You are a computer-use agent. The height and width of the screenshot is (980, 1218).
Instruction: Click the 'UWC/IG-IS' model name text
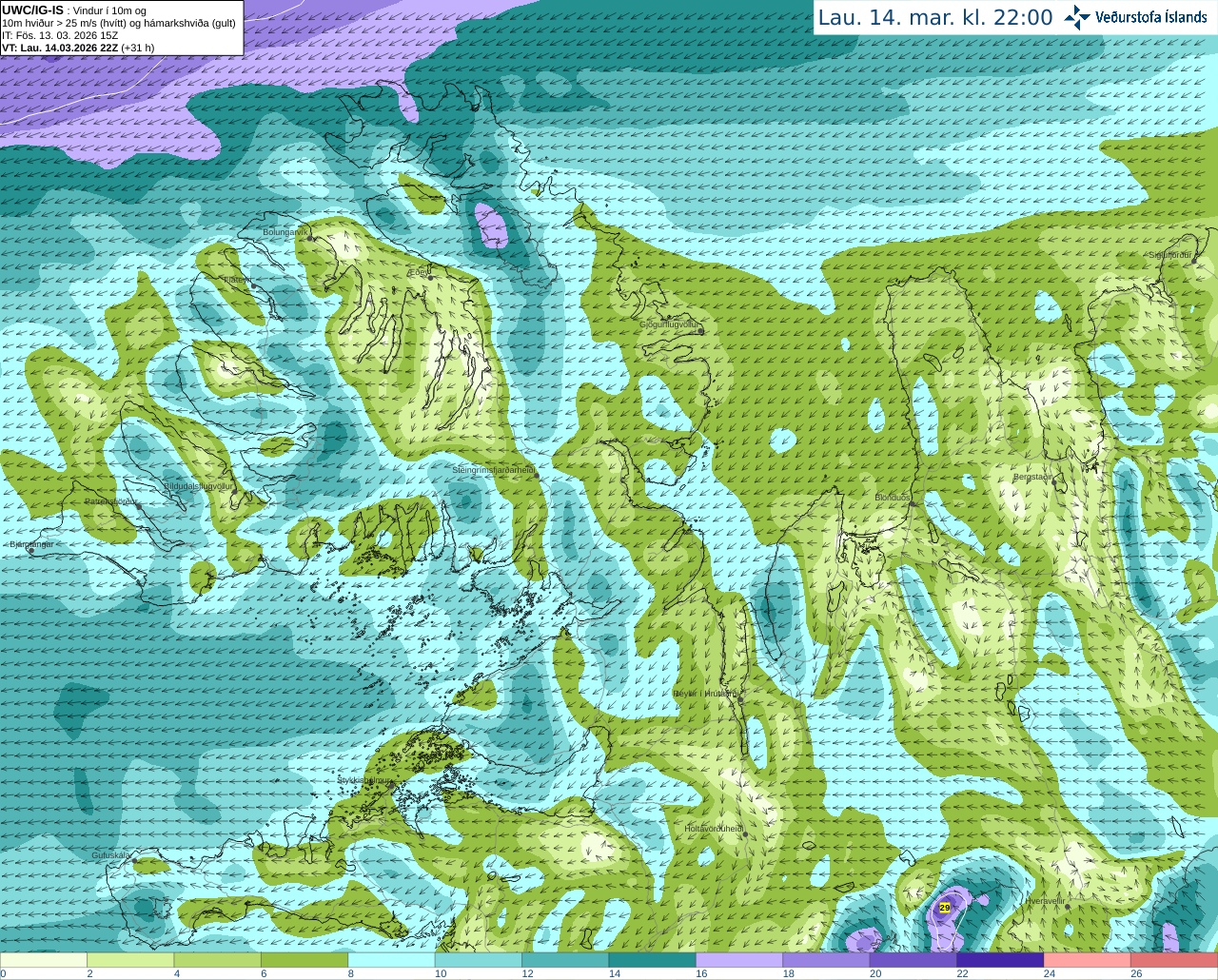pyautogui.click(x=32, y=10)
